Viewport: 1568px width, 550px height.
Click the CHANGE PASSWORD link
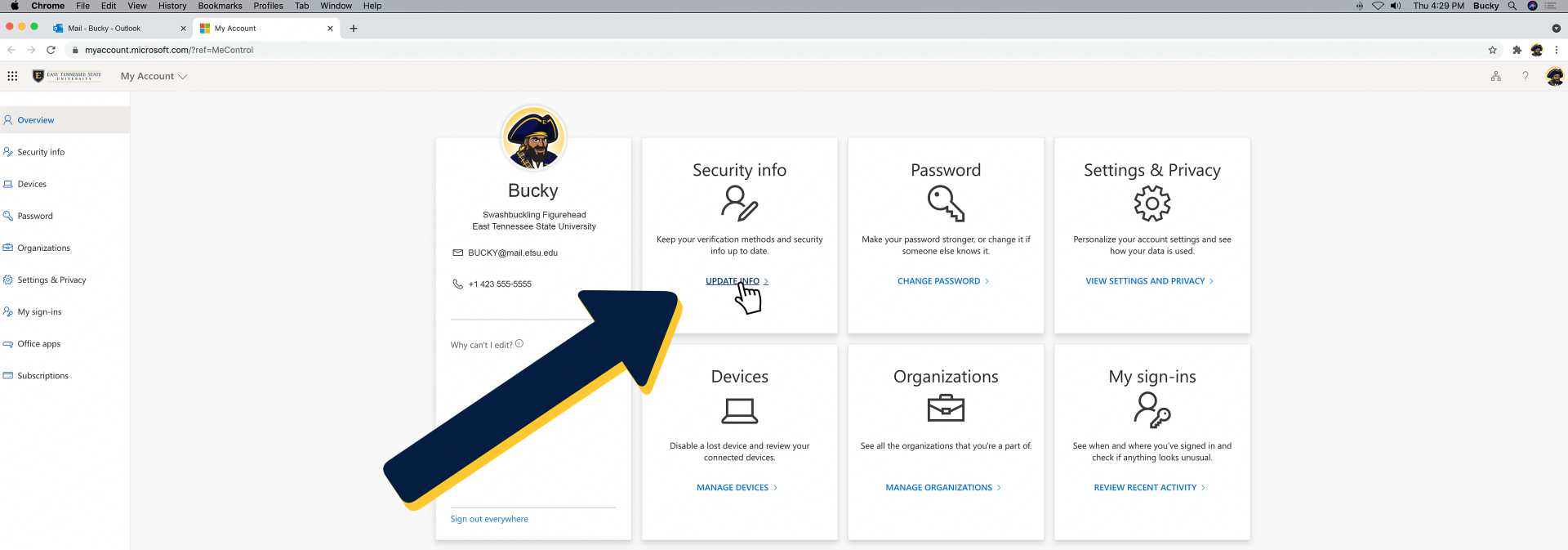click(938, 281)
